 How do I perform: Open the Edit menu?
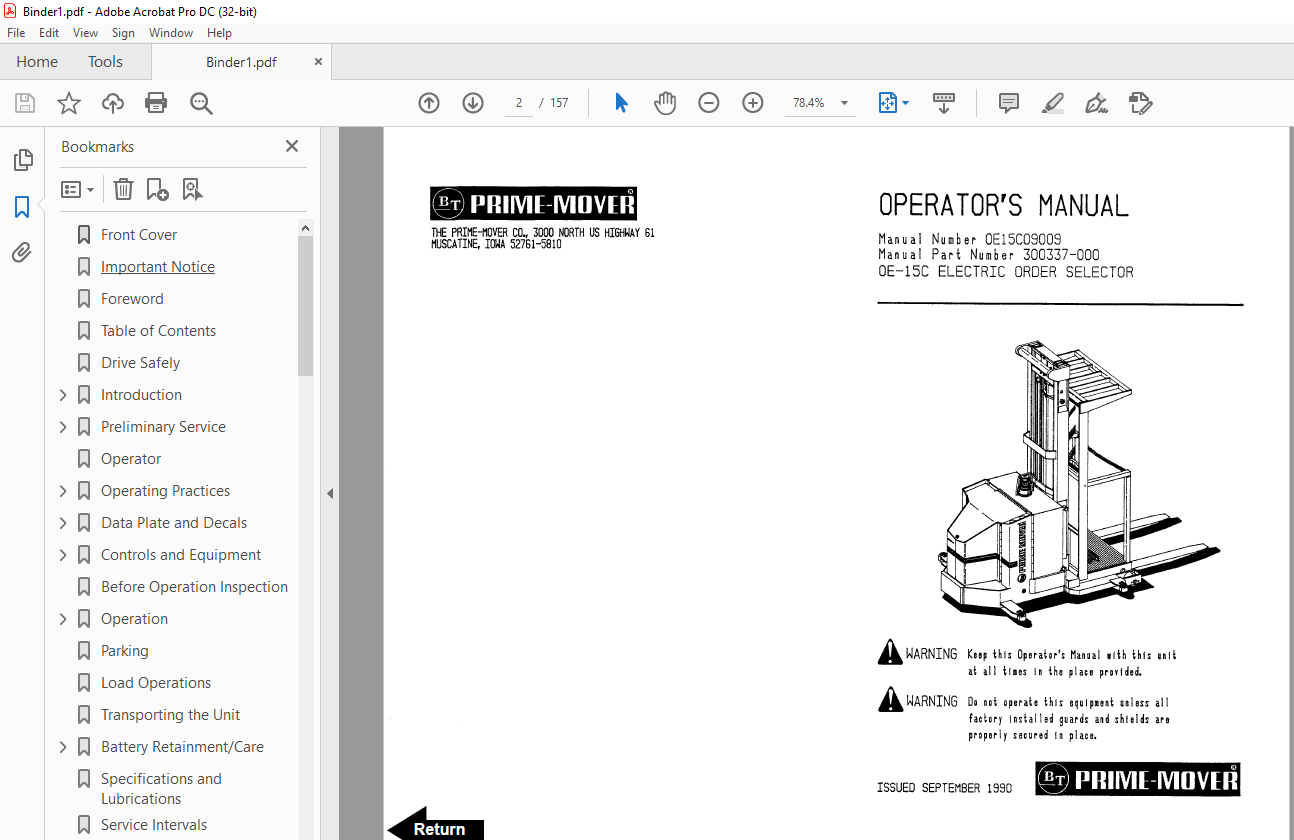(49, 33)
